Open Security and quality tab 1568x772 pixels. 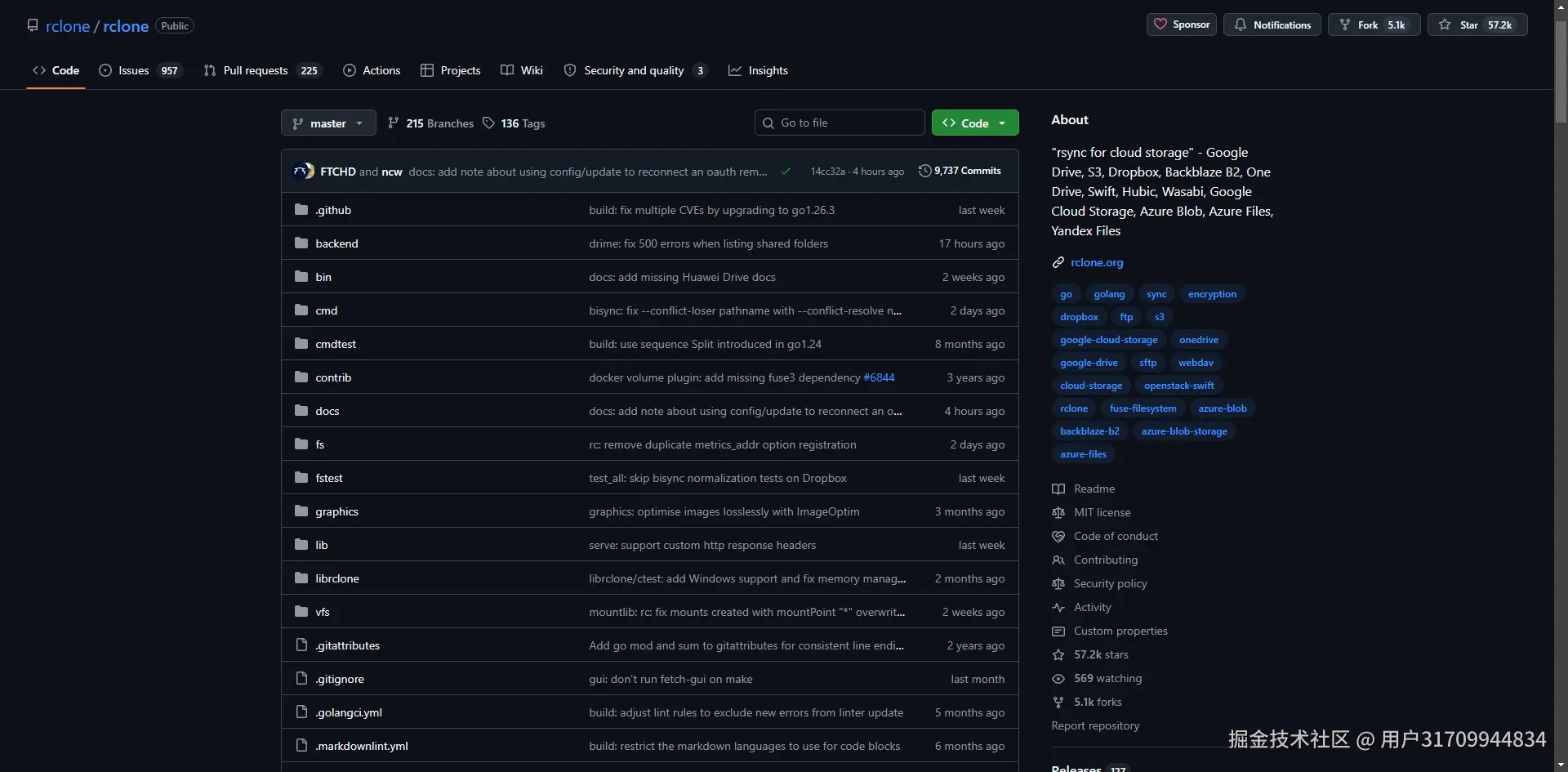click(x=635, y=70)
